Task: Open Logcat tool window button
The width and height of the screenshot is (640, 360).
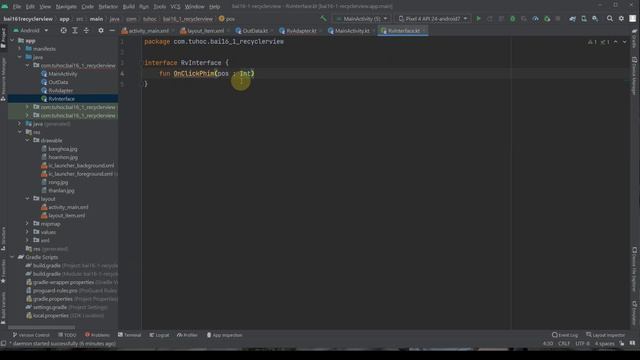Action: click(159, 335)
